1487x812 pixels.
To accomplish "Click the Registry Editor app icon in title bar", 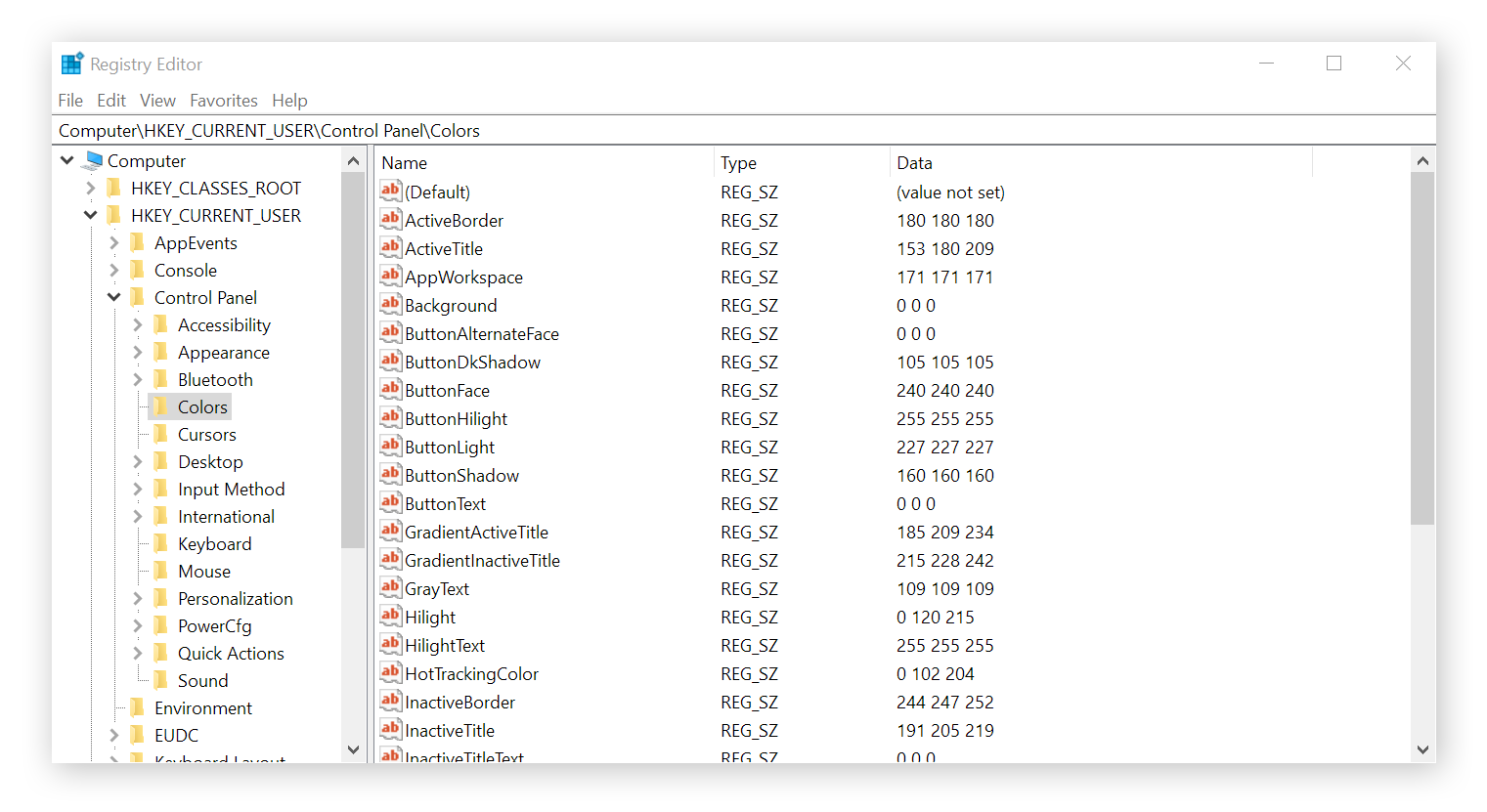I will click(x=71, y=64).
